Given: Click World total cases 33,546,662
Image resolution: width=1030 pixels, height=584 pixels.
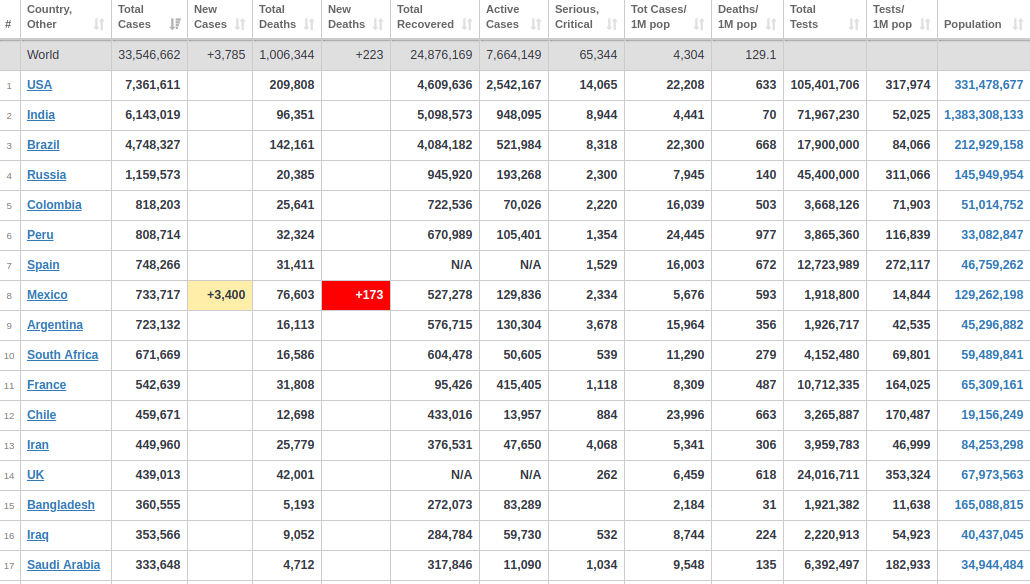Looking at the screenshot, I should coord(149,55).
